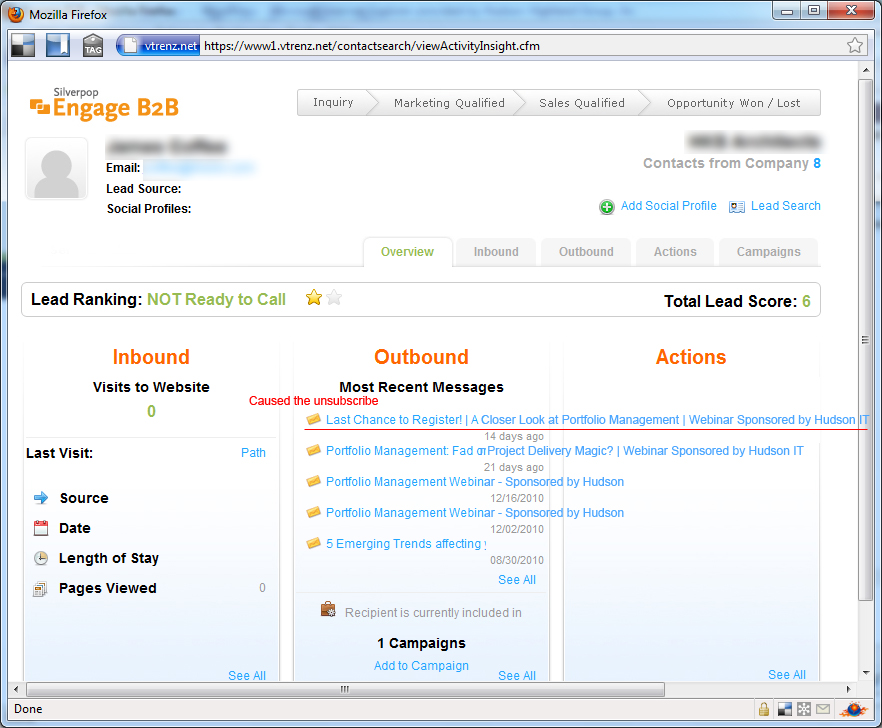
Task: Select the Marketing Qualified stage
Action: [x=449, y=103]
